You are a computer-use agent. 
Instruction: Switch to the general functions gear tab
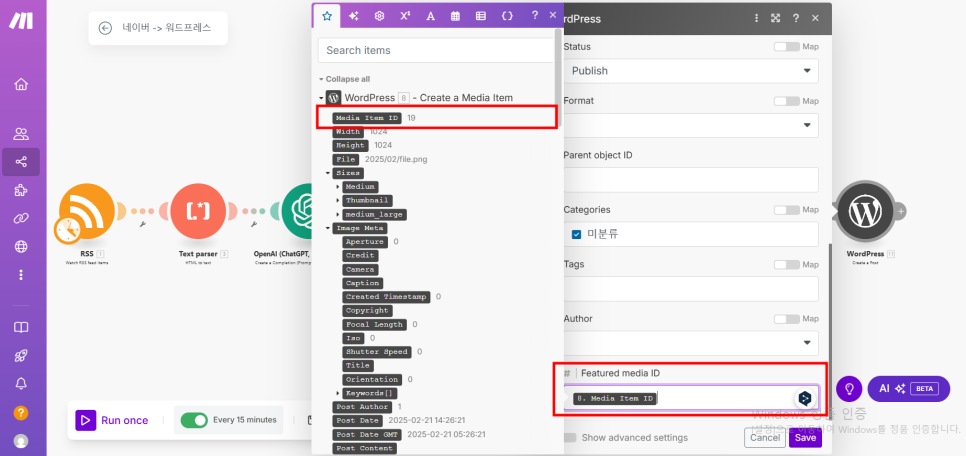380,16
